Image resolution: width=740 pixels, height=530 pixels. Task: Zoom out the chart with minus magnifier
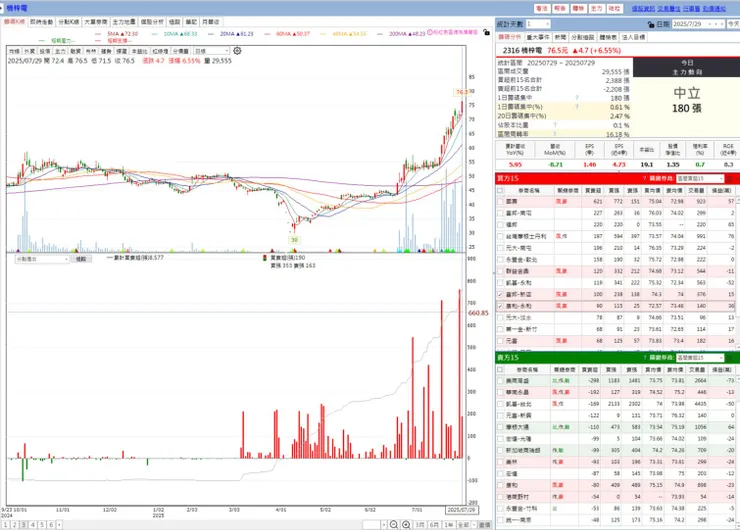pos(394,524)
